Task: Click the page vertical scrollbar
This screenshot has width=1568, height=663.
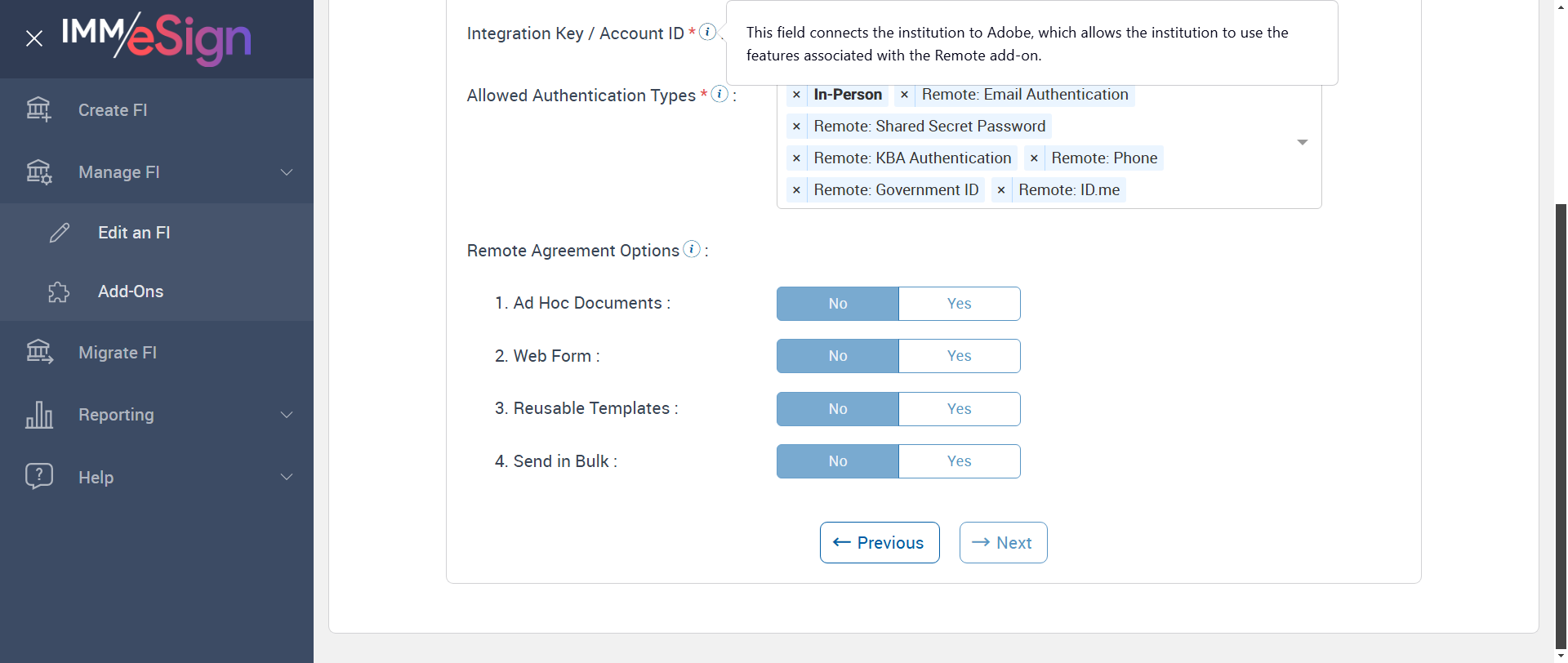Action: point(1561,408)
